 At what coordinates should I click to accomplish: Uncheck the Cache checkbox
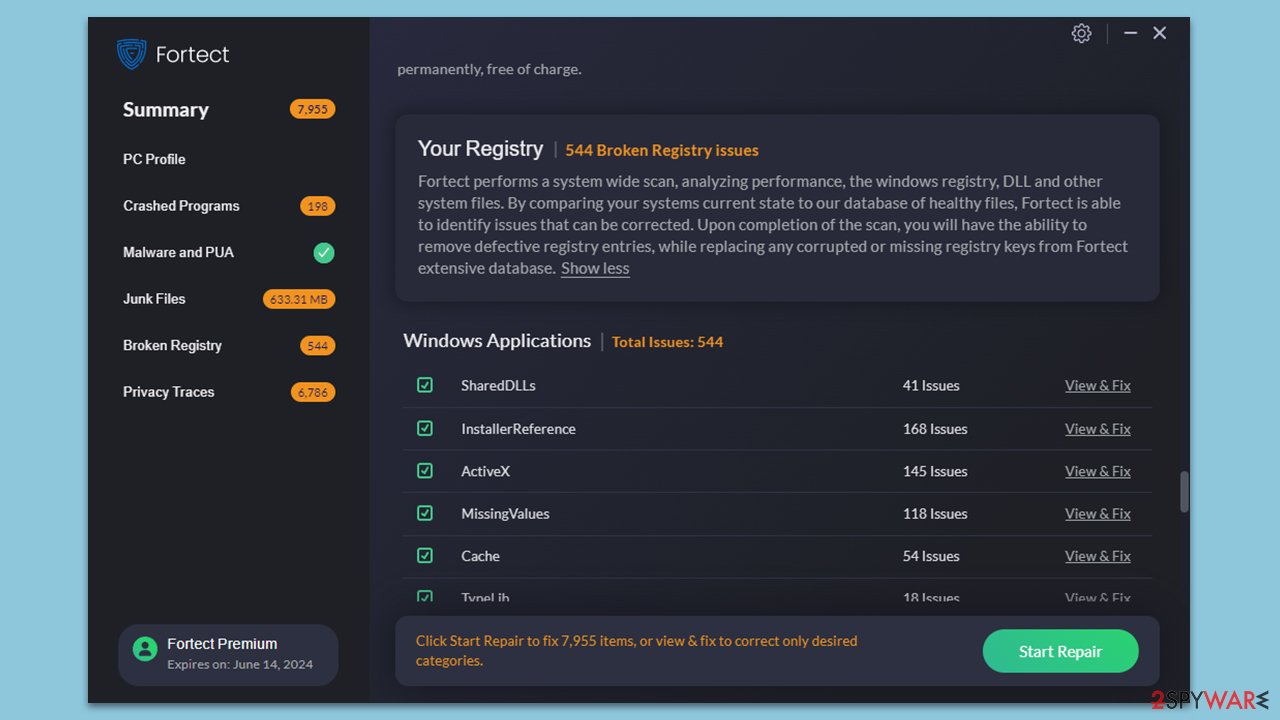point(425,555)
